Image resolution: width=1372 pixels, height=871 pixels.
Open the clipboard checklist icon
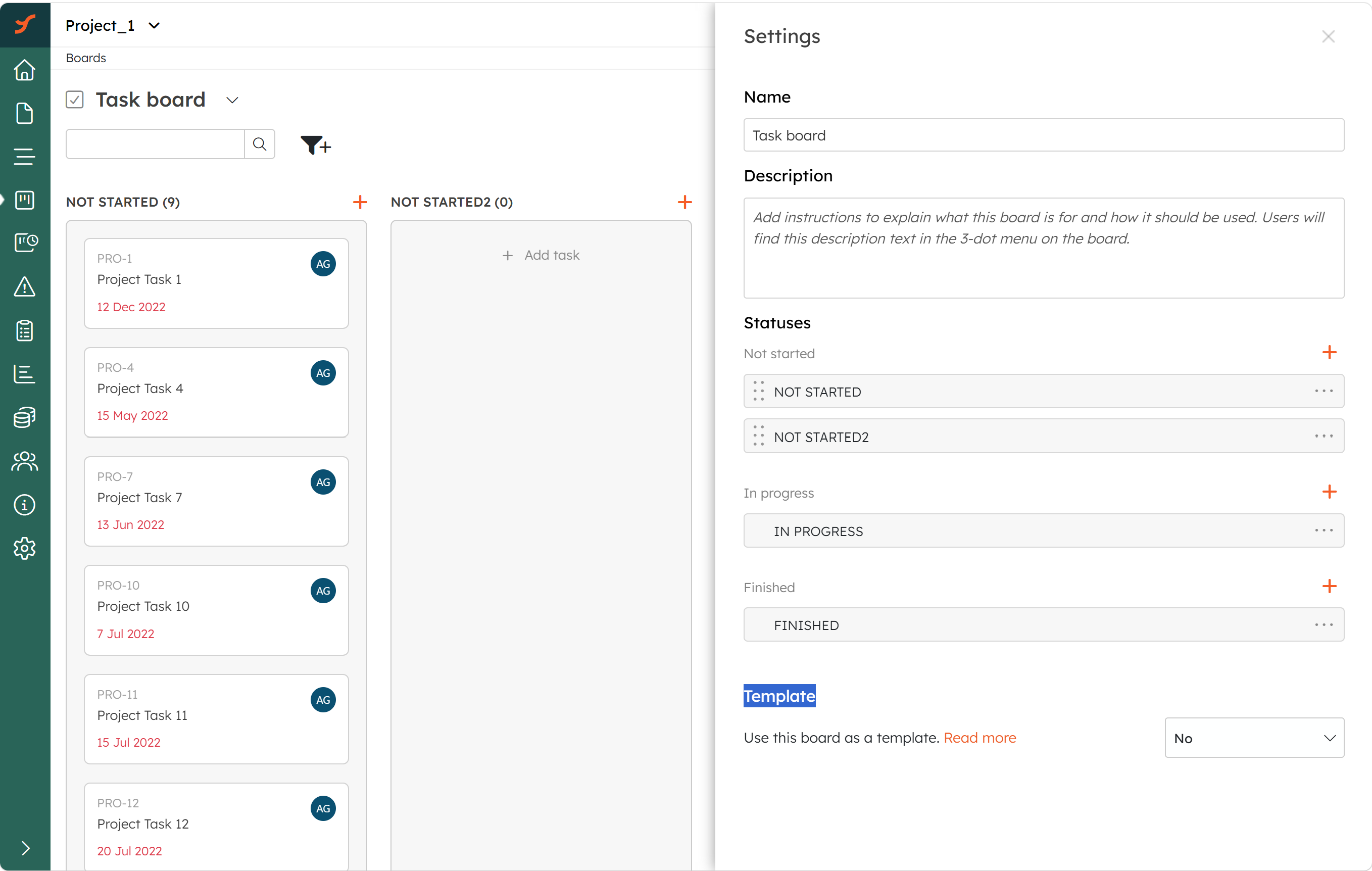pos(24,330)
